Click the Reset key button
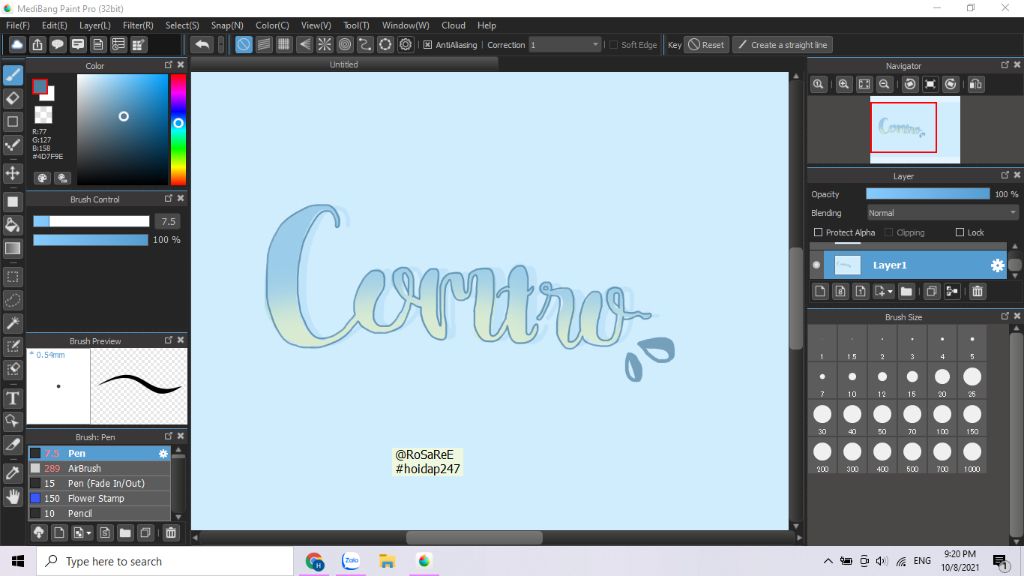The width and height of the screenshot is (1024, 576). (706, 44)
